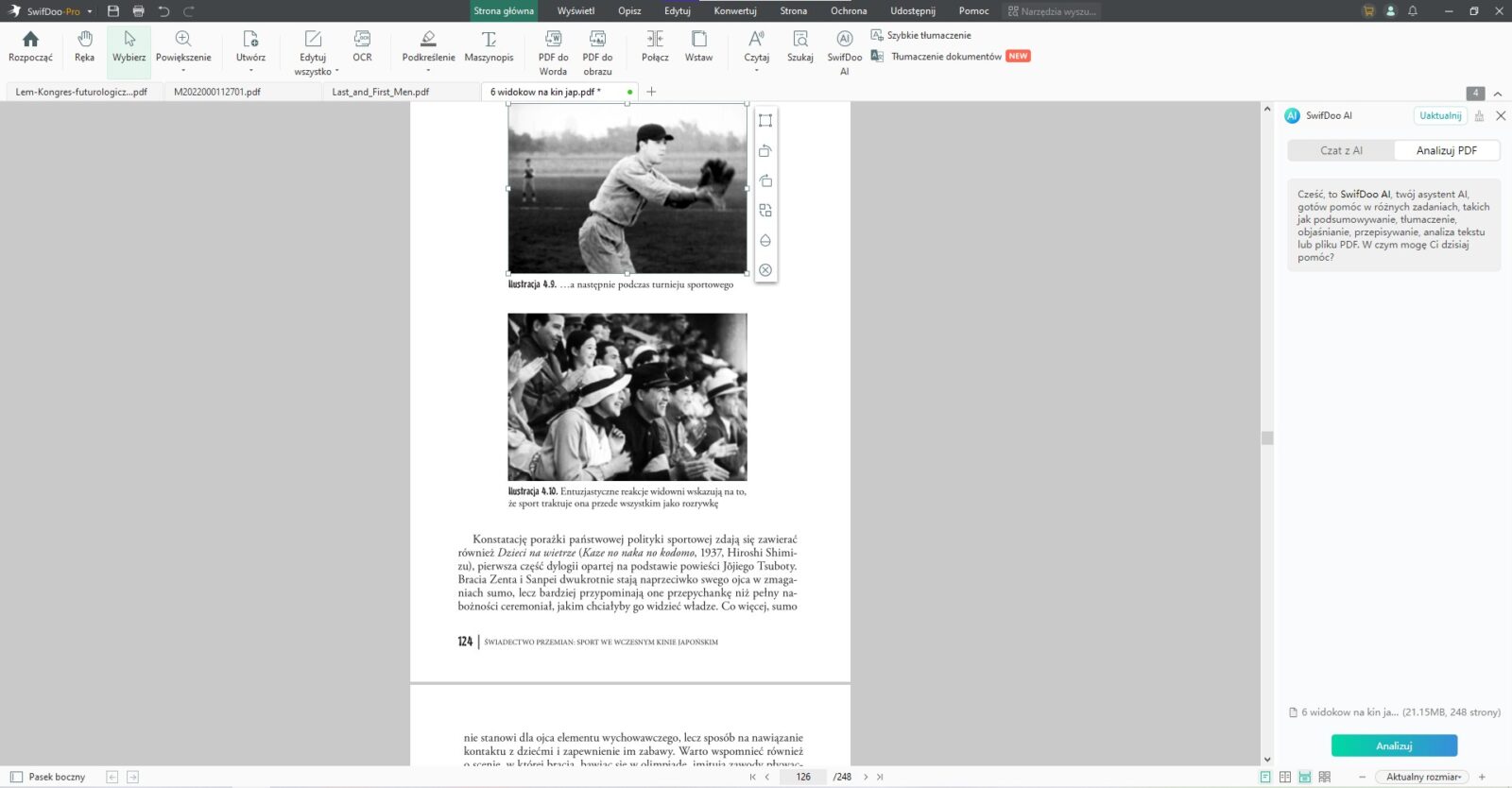Click the page number field showing 126
Viewport: 1512px width, 788px height.
[803, 777]
